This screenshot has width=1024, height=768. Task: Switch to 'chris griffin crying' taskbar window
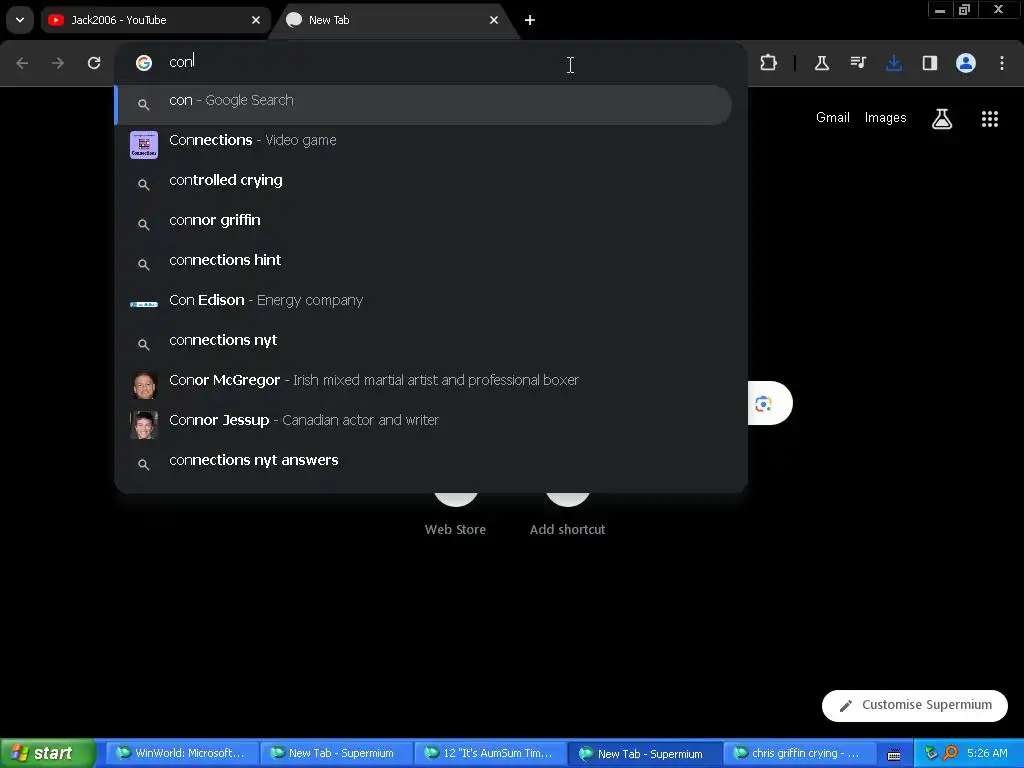point(798,754)
